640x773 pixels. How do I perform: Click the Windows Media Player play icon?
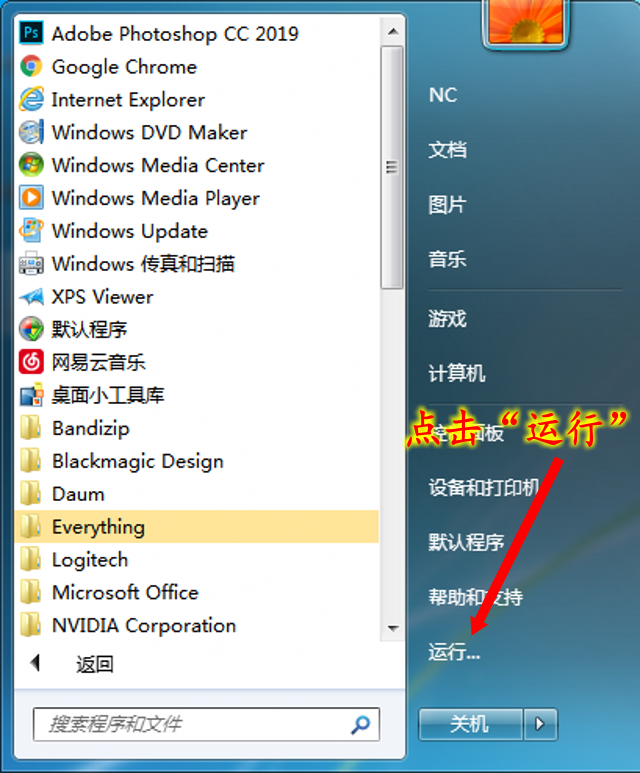pyautogui.click(x=31, y=198)
